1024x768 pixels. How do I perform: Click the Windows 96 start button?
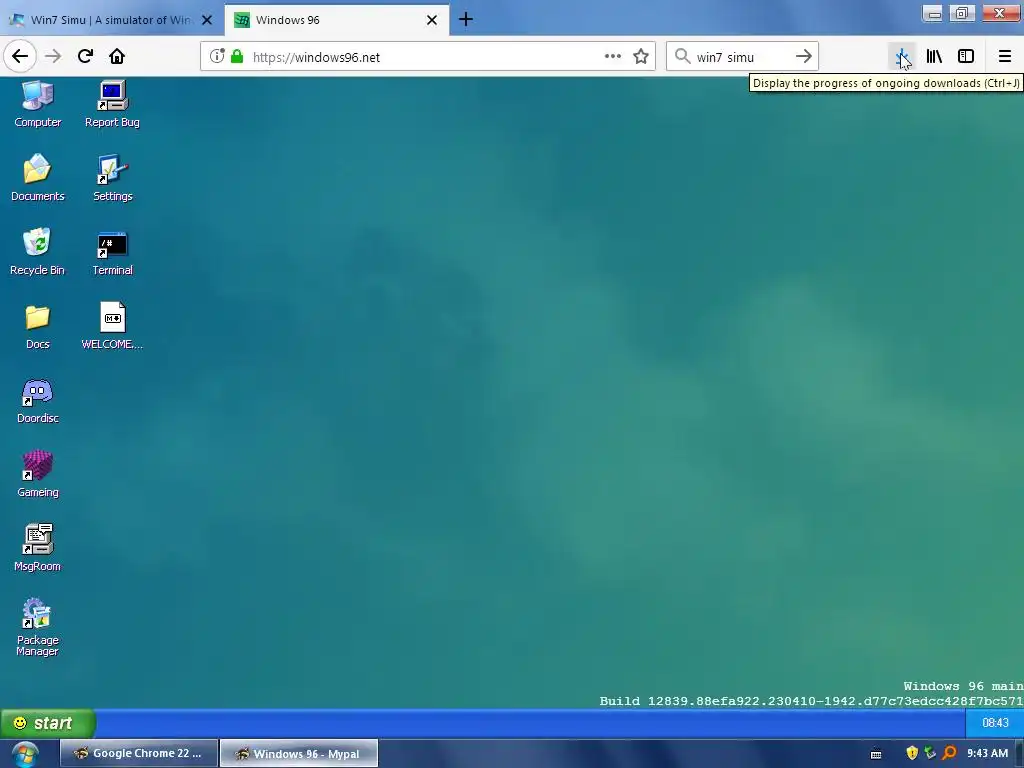click(x=46, y=723)
